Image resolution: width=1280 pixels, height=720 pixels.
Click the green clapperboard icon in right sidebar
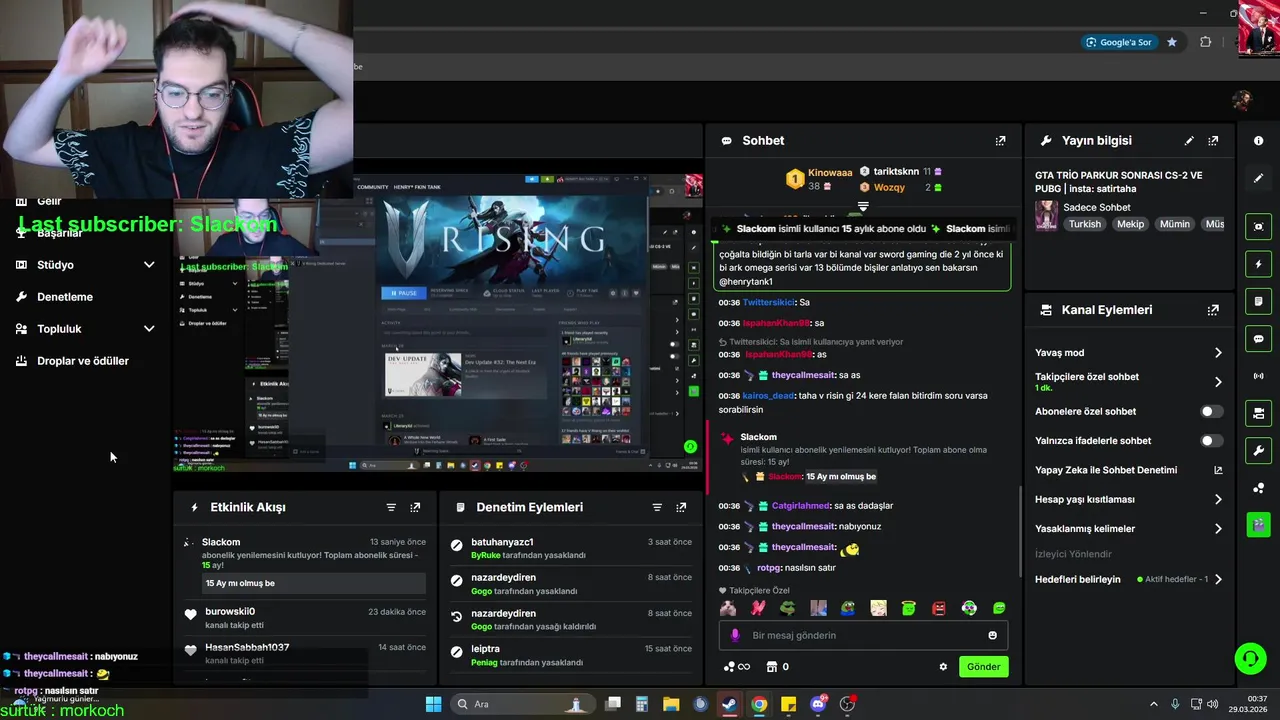[x=1258, y=524]
